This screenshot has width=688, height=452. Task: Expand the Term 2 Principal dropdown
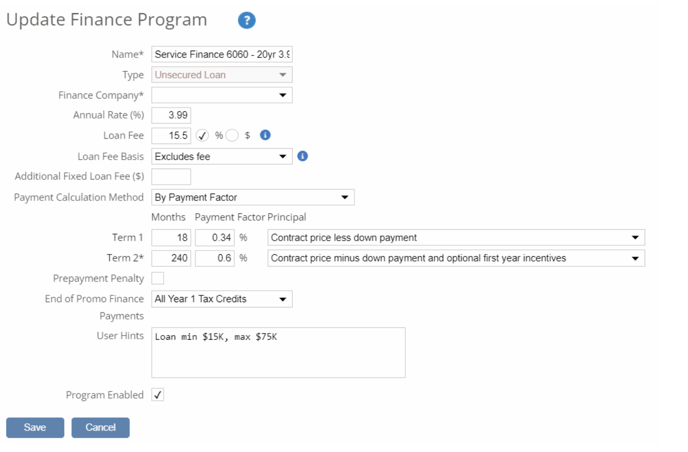(x=456, y=258)
